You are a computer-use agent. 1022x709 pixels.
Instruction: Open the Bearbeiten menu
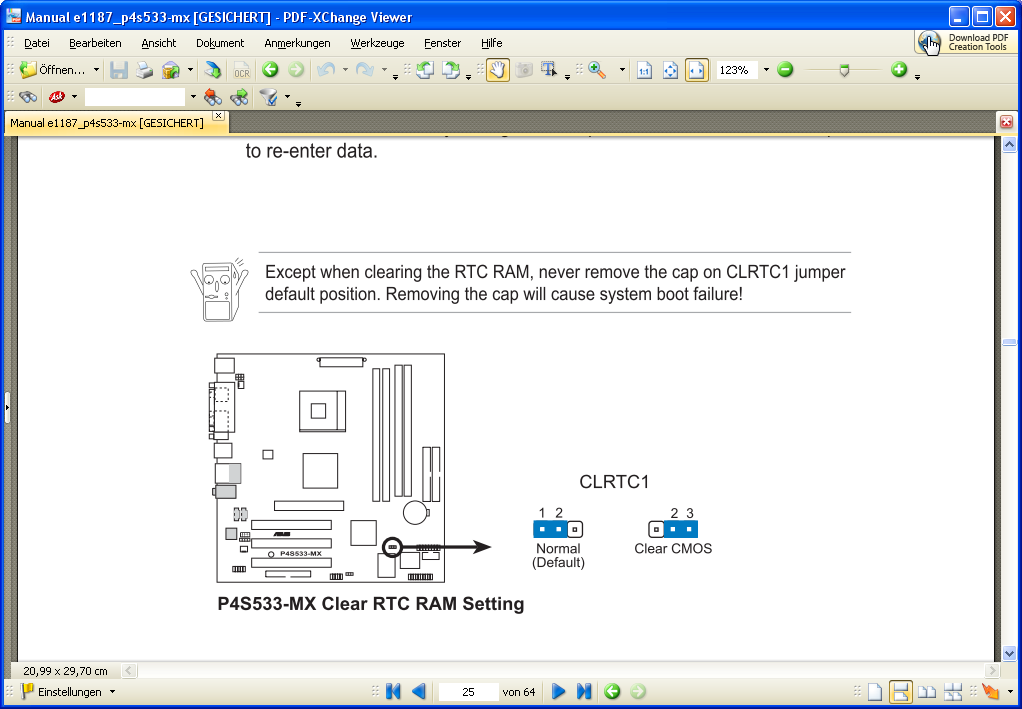tap(95, 43)
